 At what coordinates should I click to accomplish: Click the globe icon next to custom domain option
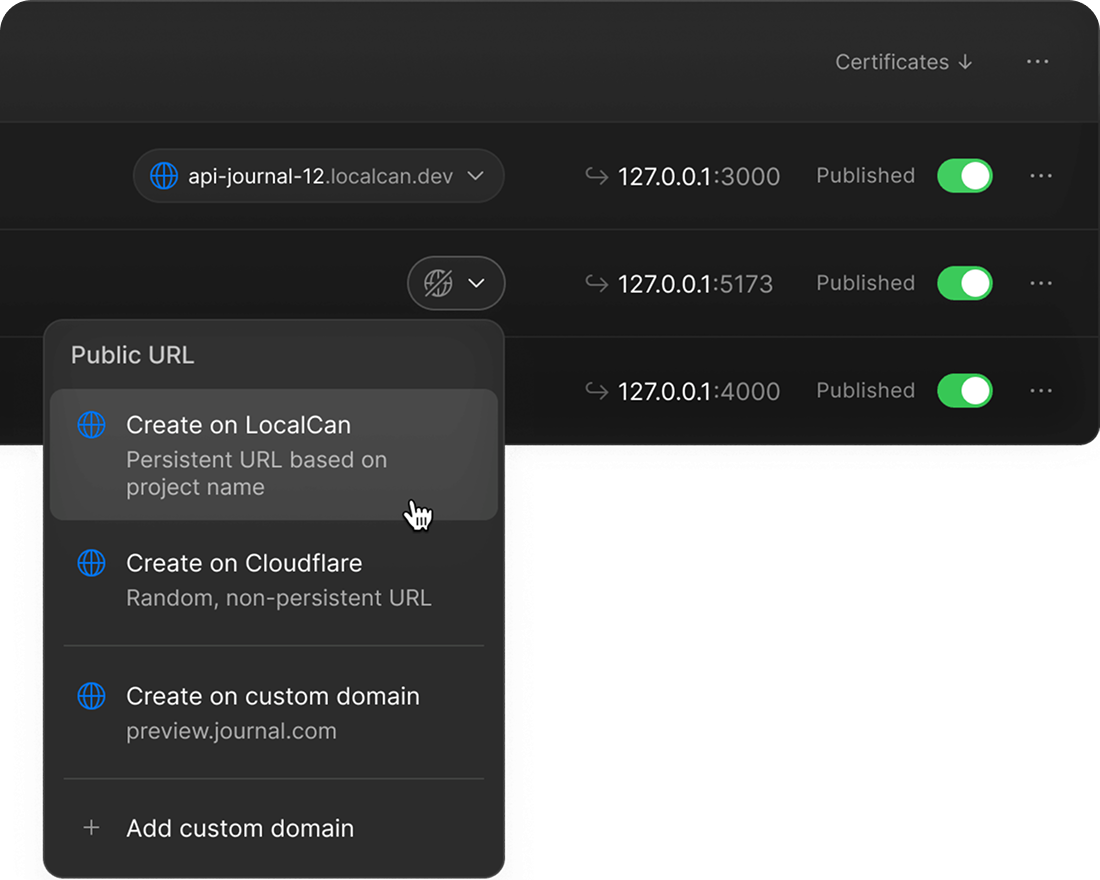pos(91,696)
